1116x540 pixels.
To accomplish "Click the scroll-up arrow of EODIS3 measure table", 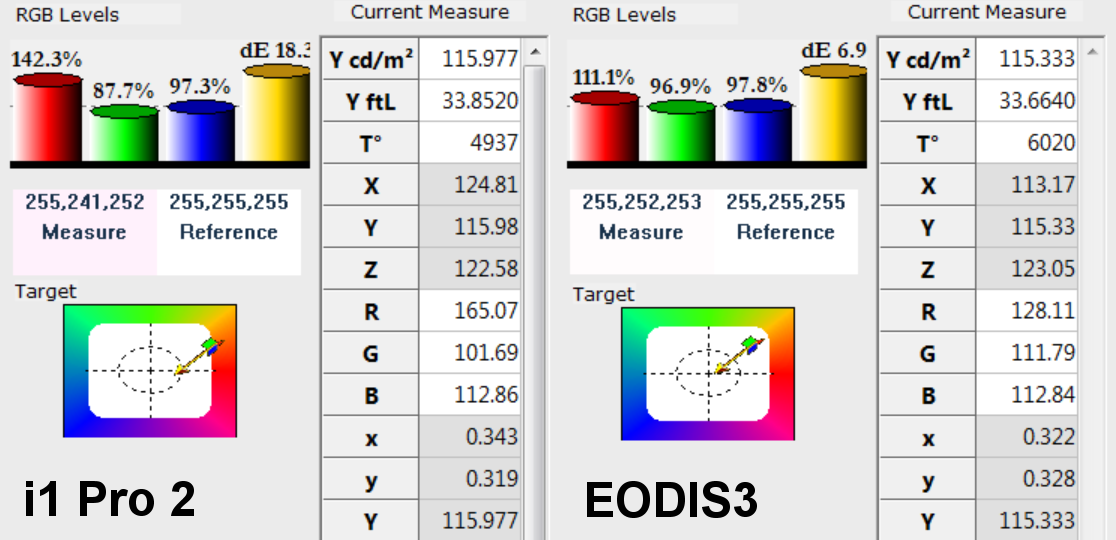I will coord(1092,52).
